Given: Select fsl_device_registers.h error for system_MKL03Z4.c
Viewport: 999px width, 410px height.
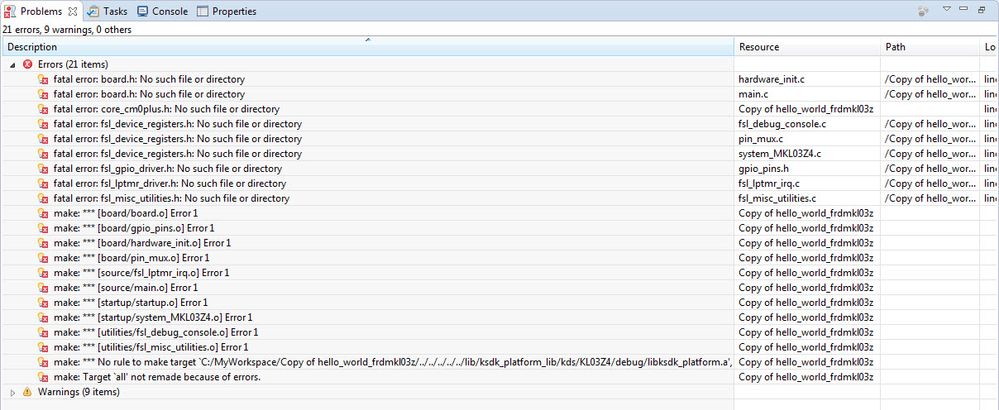Looking at the screenshot, I should pyautogui.click(x=178, y=153).
